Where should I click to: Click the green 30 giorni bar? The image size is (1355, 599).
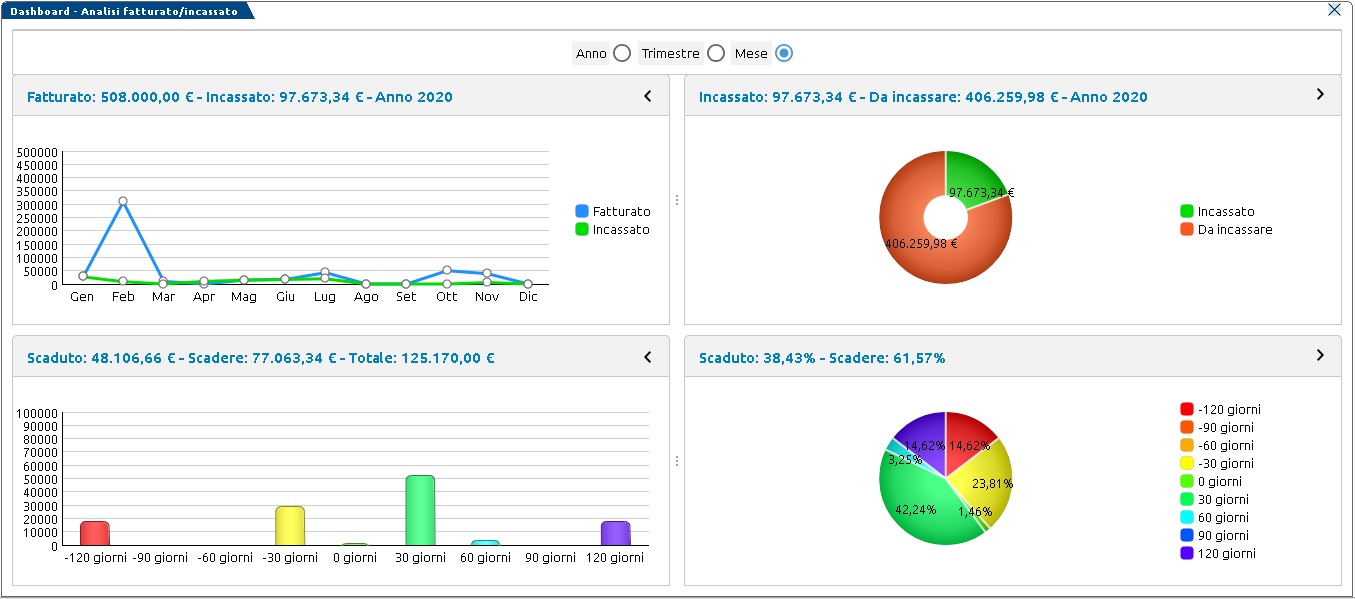[x=420, y=510]
